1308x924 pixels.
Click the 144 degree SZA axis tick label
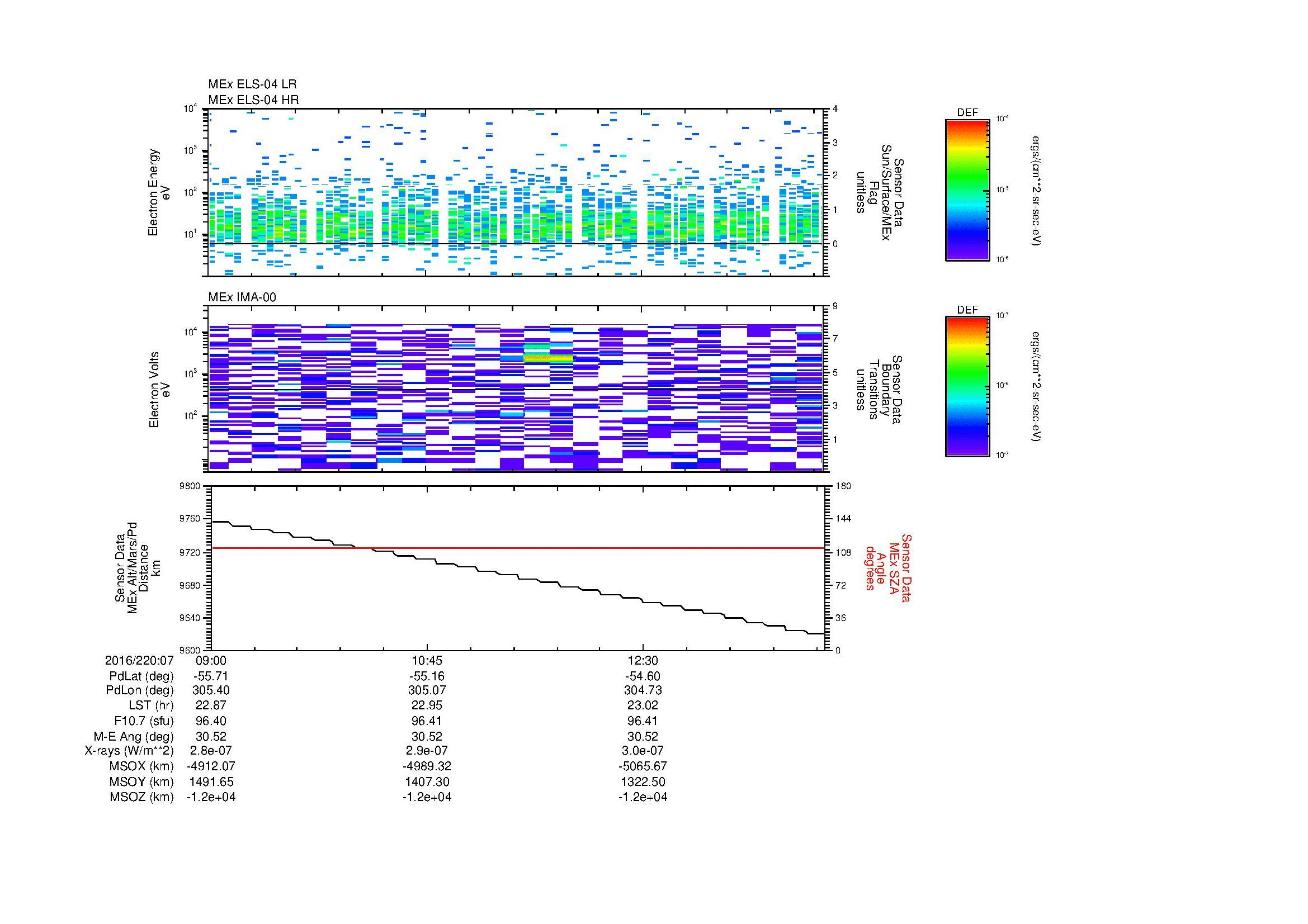click(x=843, y=519)
